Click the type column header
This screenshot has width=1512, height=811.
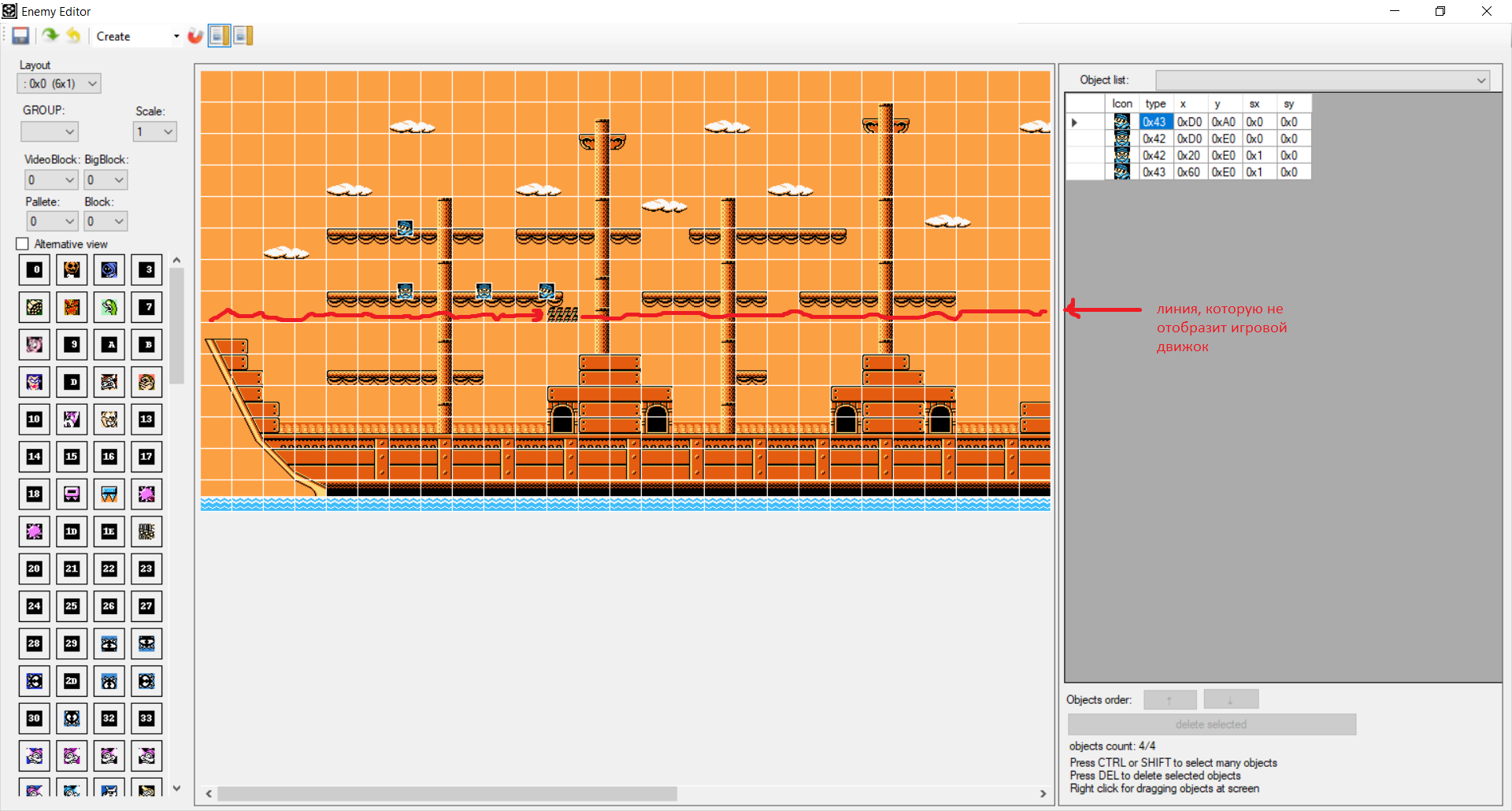point(1157,104)
